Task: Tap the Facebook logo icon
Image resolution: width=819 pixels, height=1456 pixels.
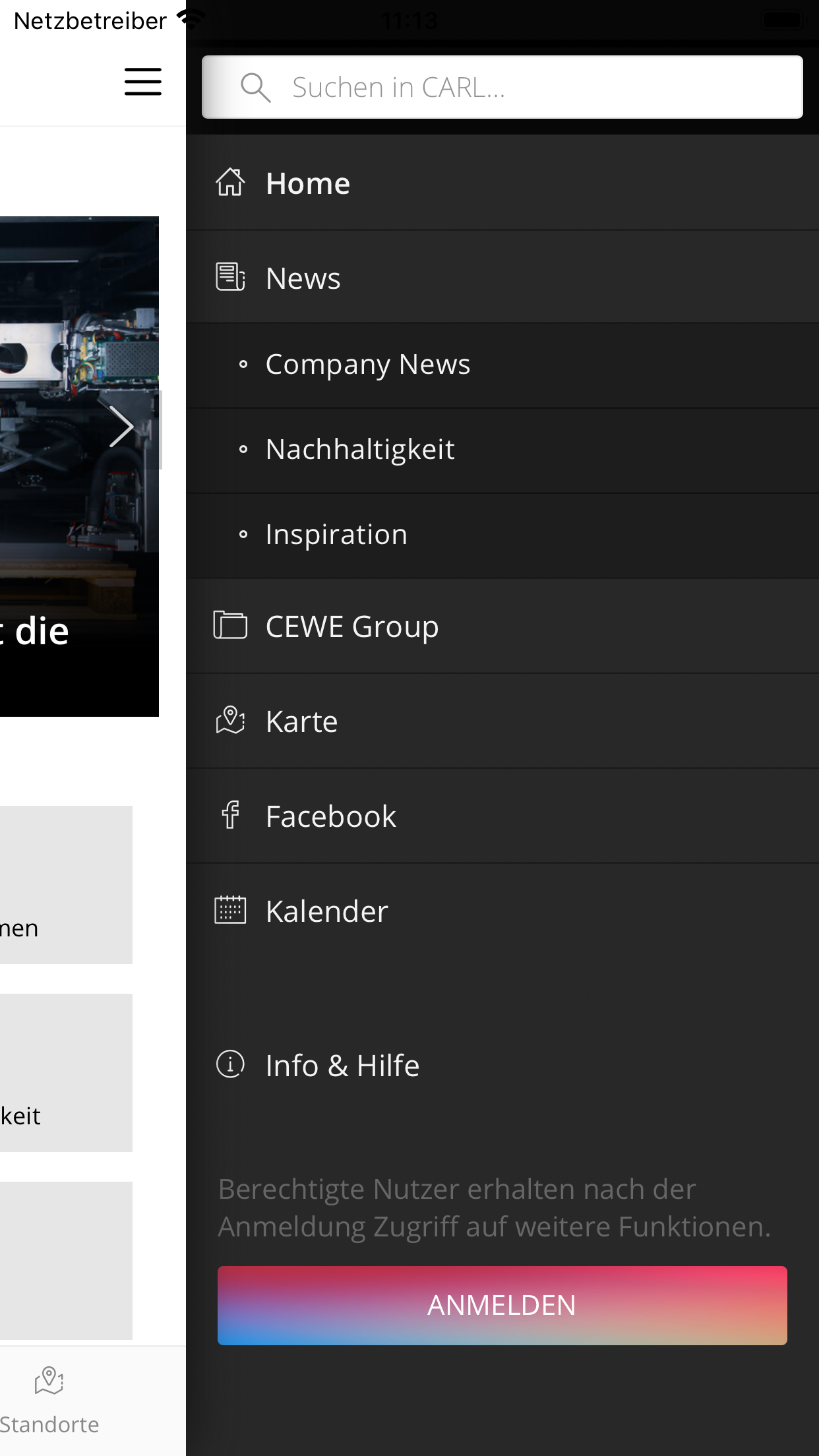Action: click(x=230, y=815)
